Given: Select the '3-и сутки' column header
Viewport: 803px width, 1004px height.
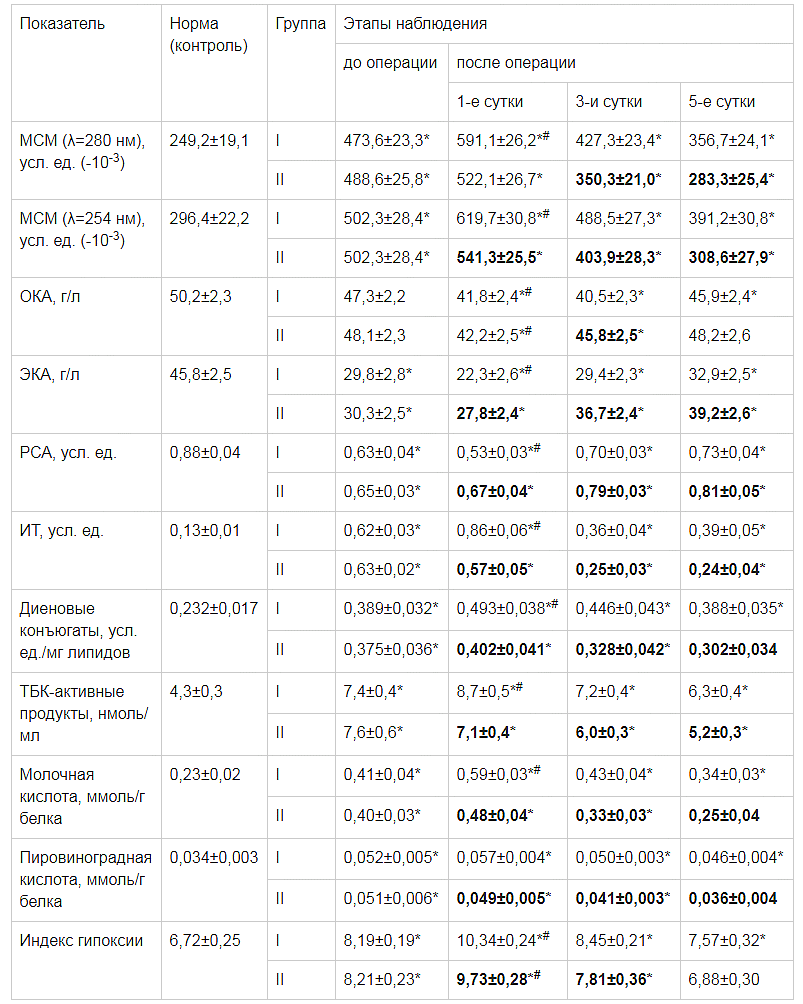Looking at the screenshot, I should [609, 101].
